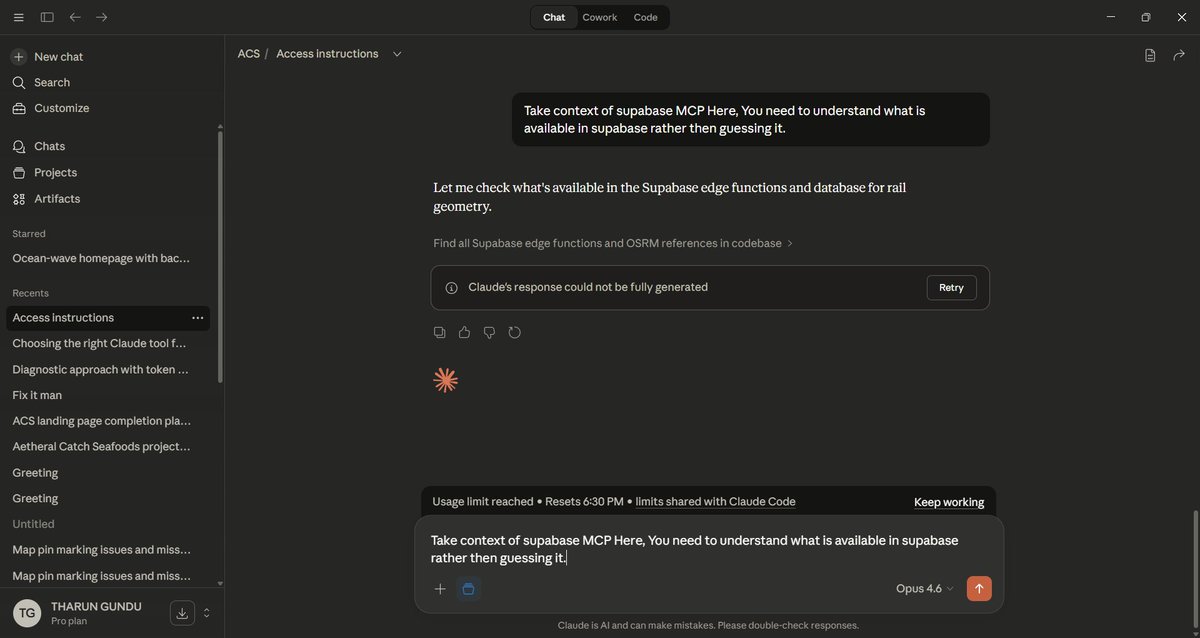Click the plus attachment icon

tap(440, 589)
